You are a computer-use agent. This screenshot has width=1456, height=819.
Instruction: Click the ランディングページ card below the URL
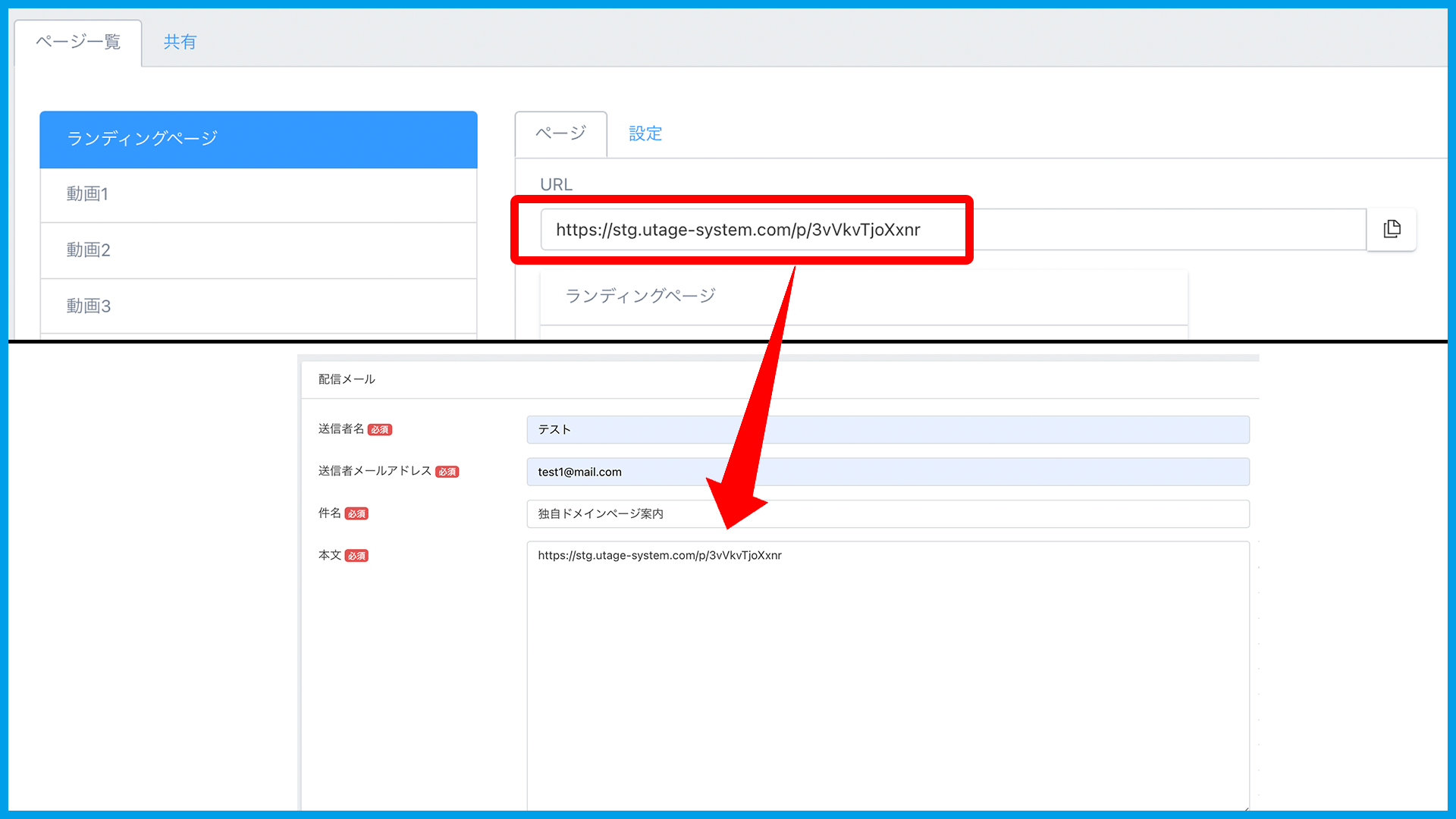[x=863, y=297]
